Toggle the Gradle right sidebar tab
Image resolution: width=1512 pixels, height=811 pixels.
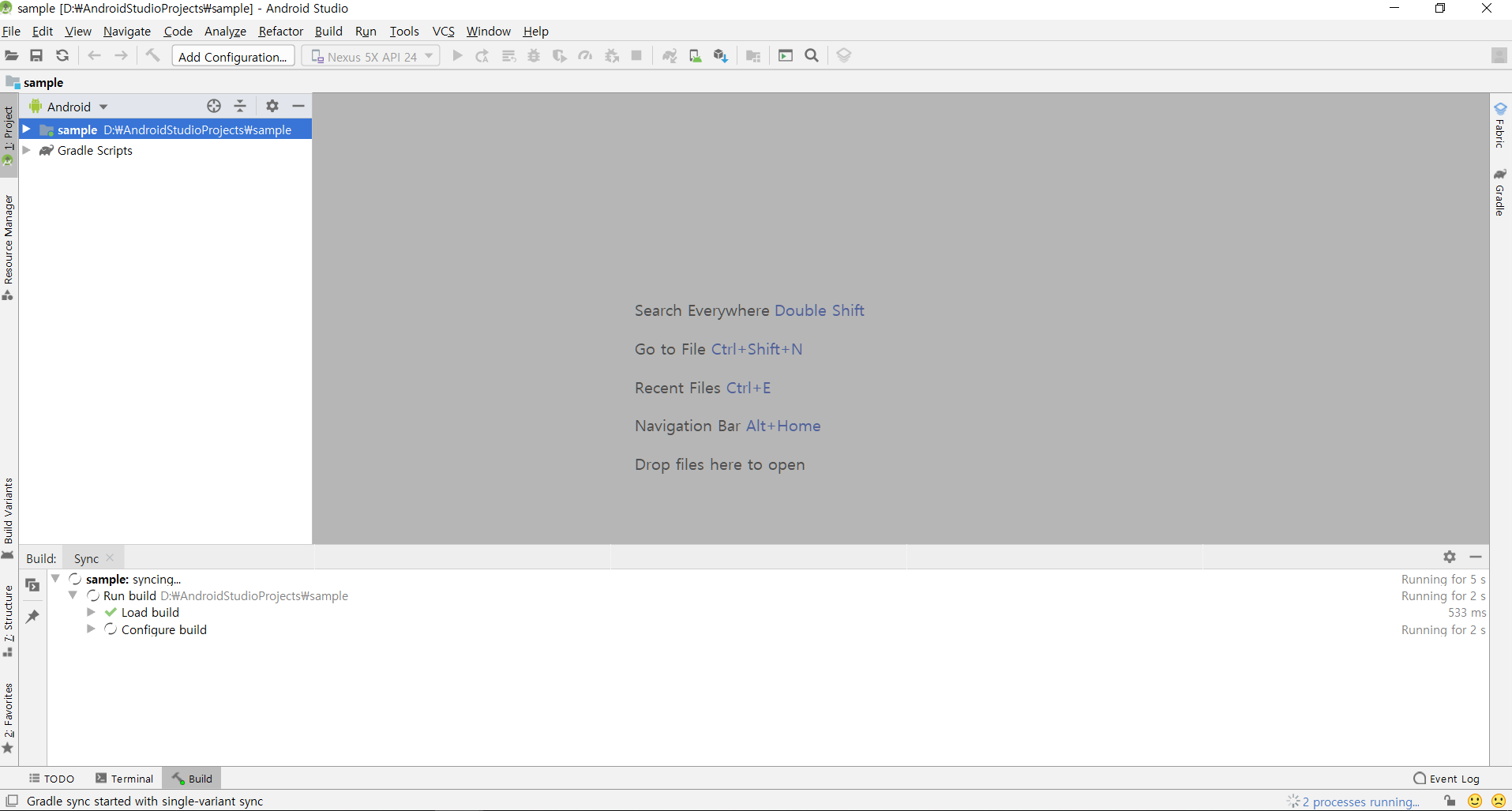point(1500,191)
